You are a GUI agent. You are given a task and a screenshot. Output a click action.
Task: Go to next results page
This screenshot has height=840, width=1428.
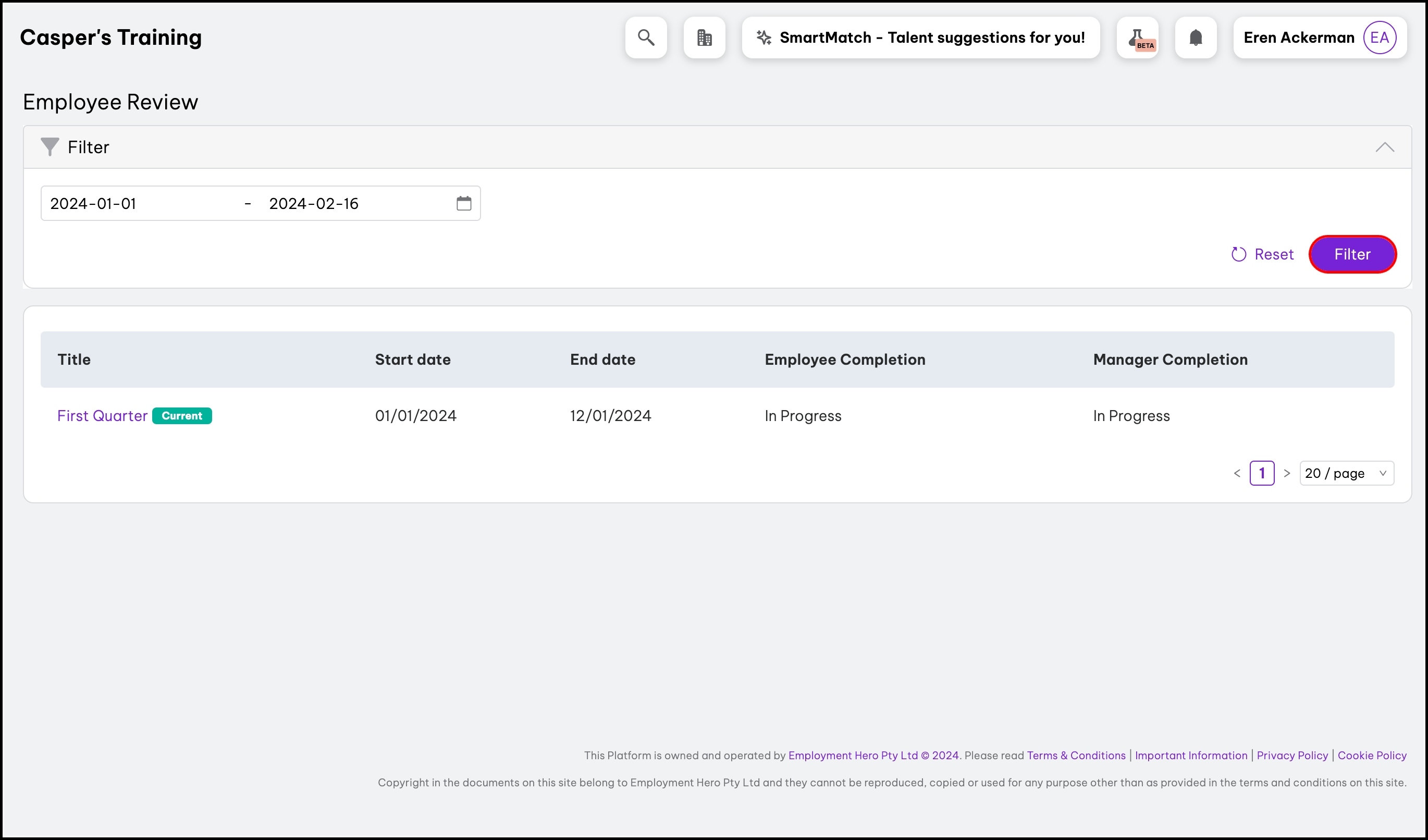point(1287,473)
